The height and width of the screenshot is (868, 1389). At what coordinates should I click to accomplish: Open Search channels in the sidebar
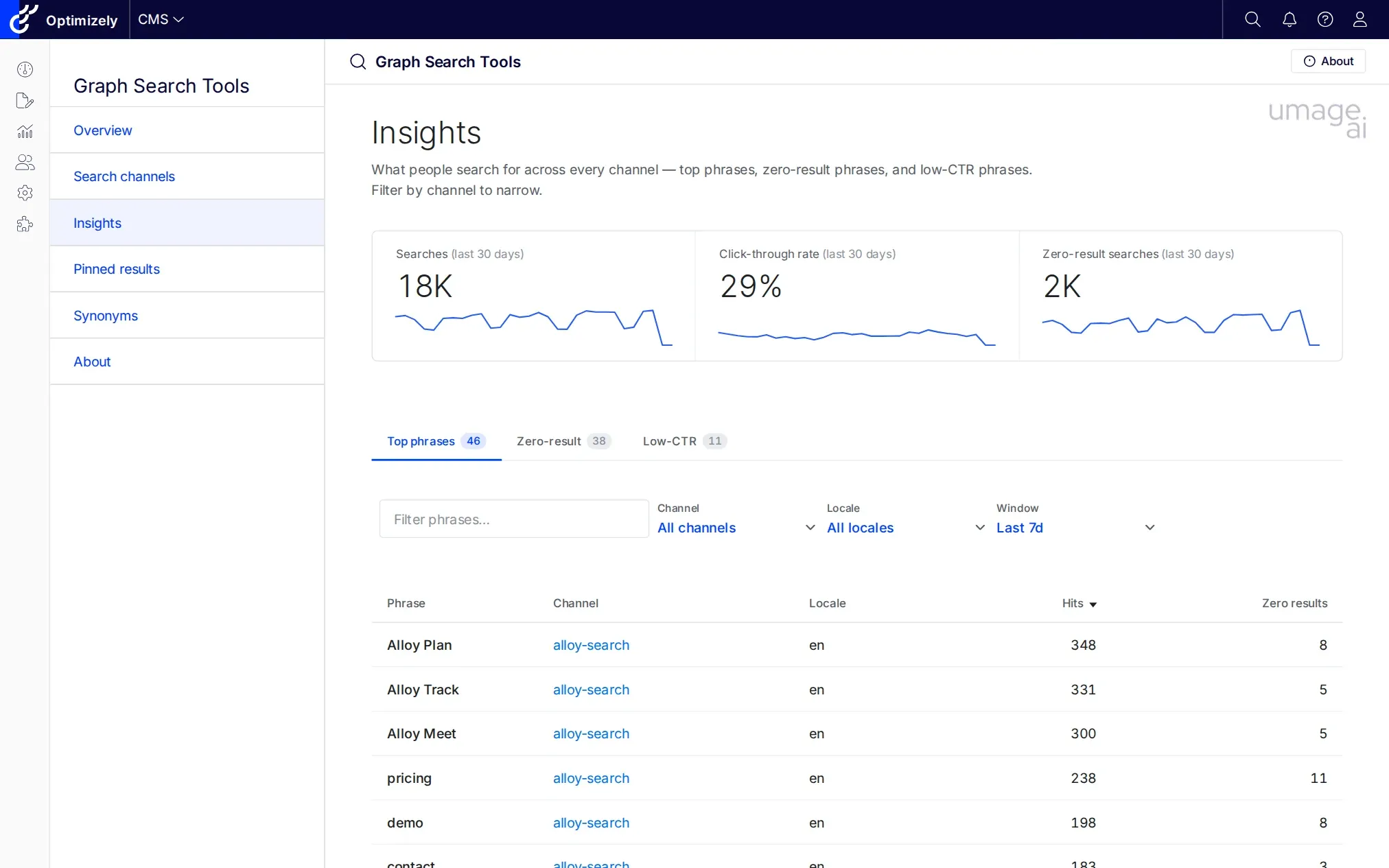[187, 176]
